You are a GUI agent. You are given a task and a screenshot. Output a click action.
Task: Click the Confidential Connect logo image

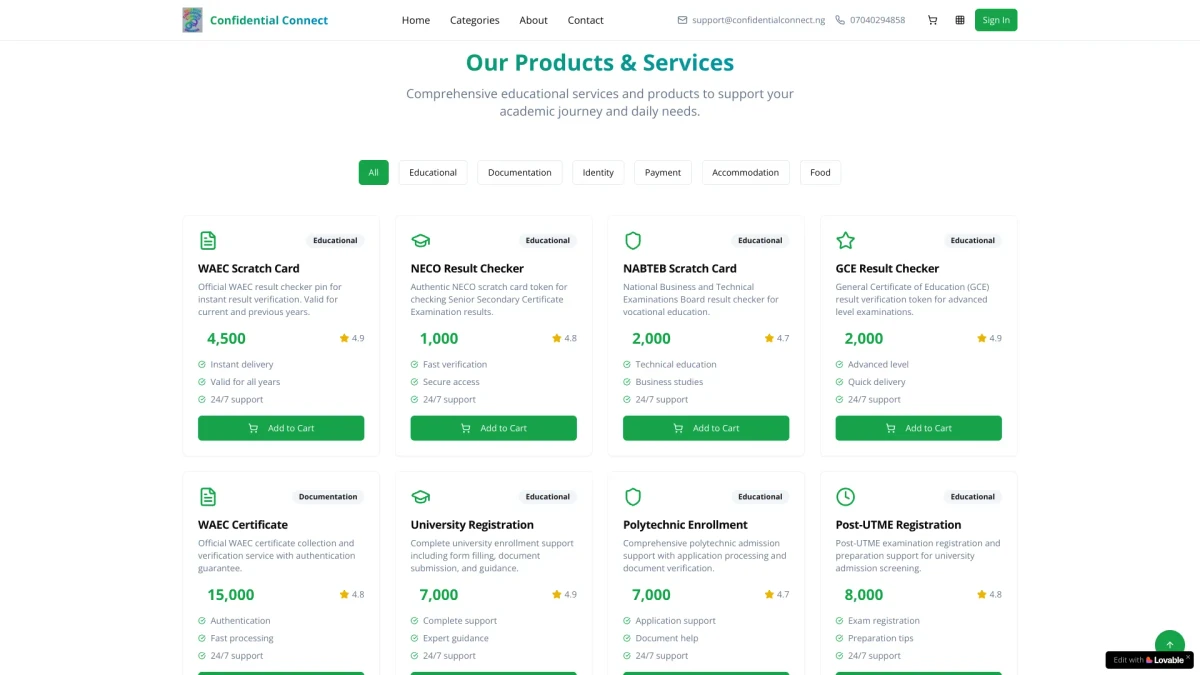192,20
